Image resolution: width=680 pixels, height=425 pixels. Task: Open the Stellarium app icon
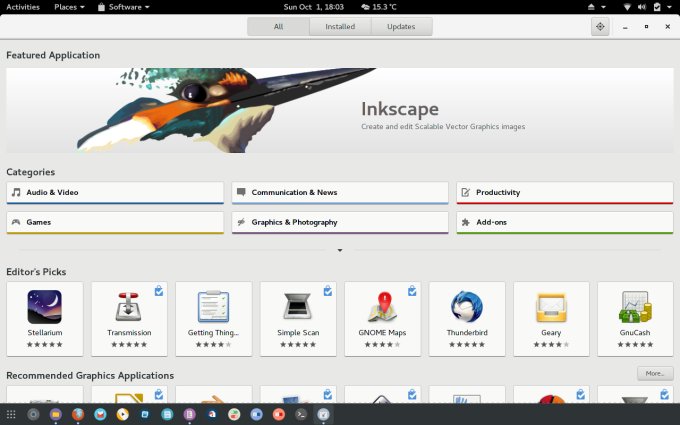[x=45, y=307]
